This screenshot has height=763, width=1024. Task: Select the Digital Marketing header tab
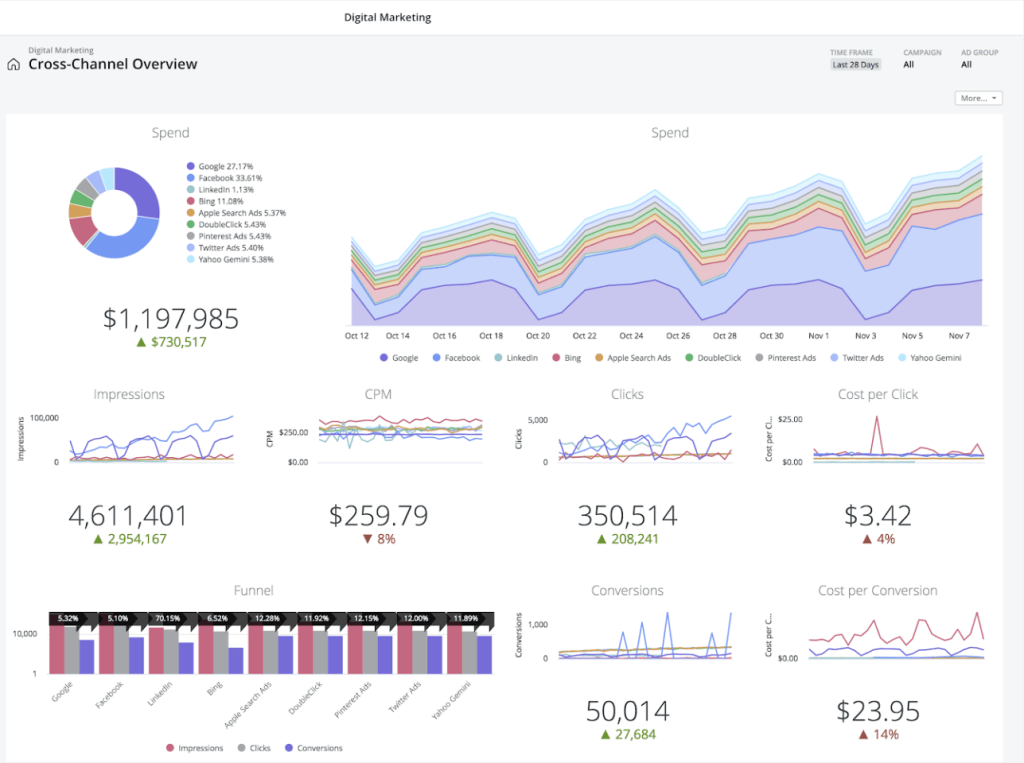pyautogui.click(x=387, y=17)
